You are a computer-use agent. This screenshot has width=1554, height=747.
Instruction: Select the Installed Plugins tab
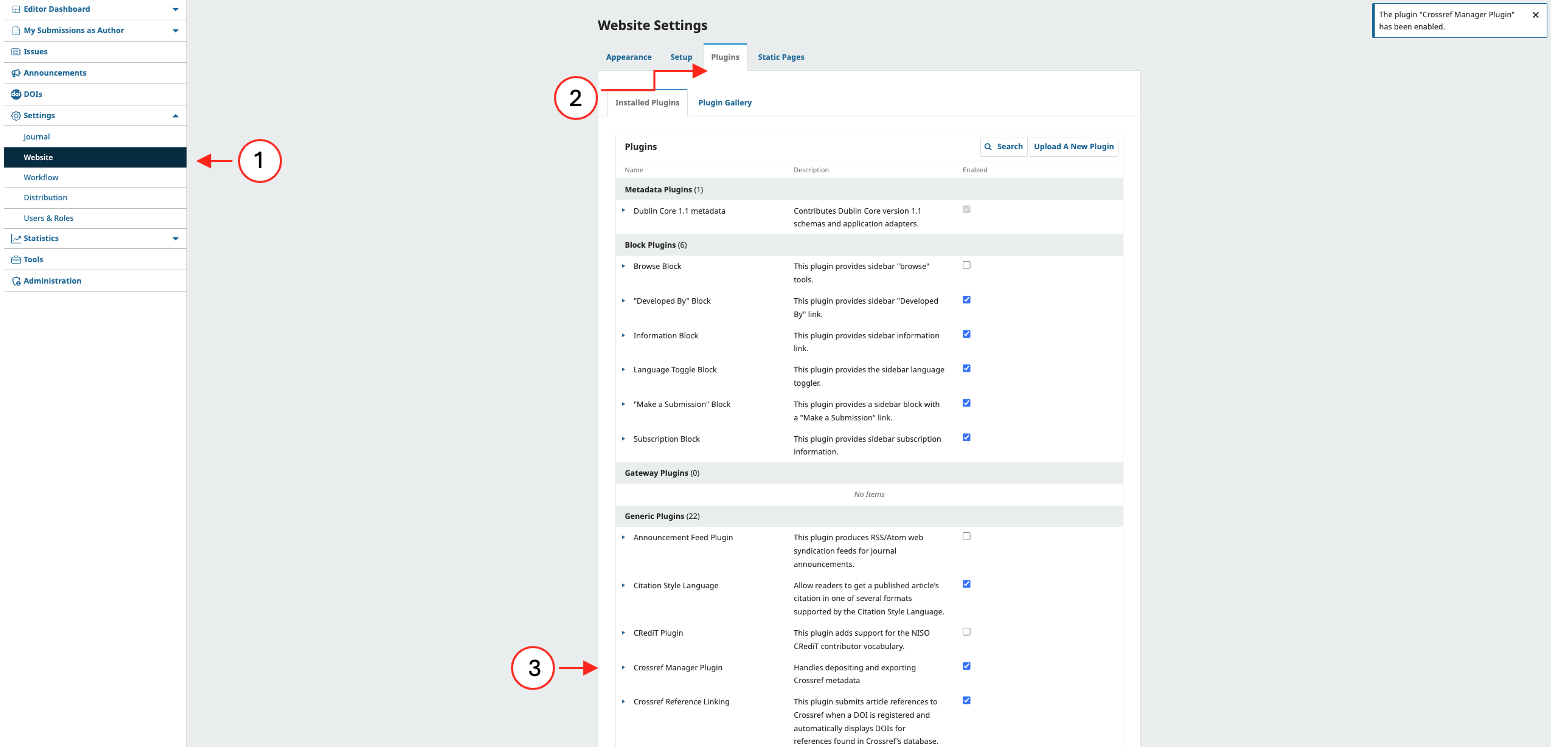[647, 103]
